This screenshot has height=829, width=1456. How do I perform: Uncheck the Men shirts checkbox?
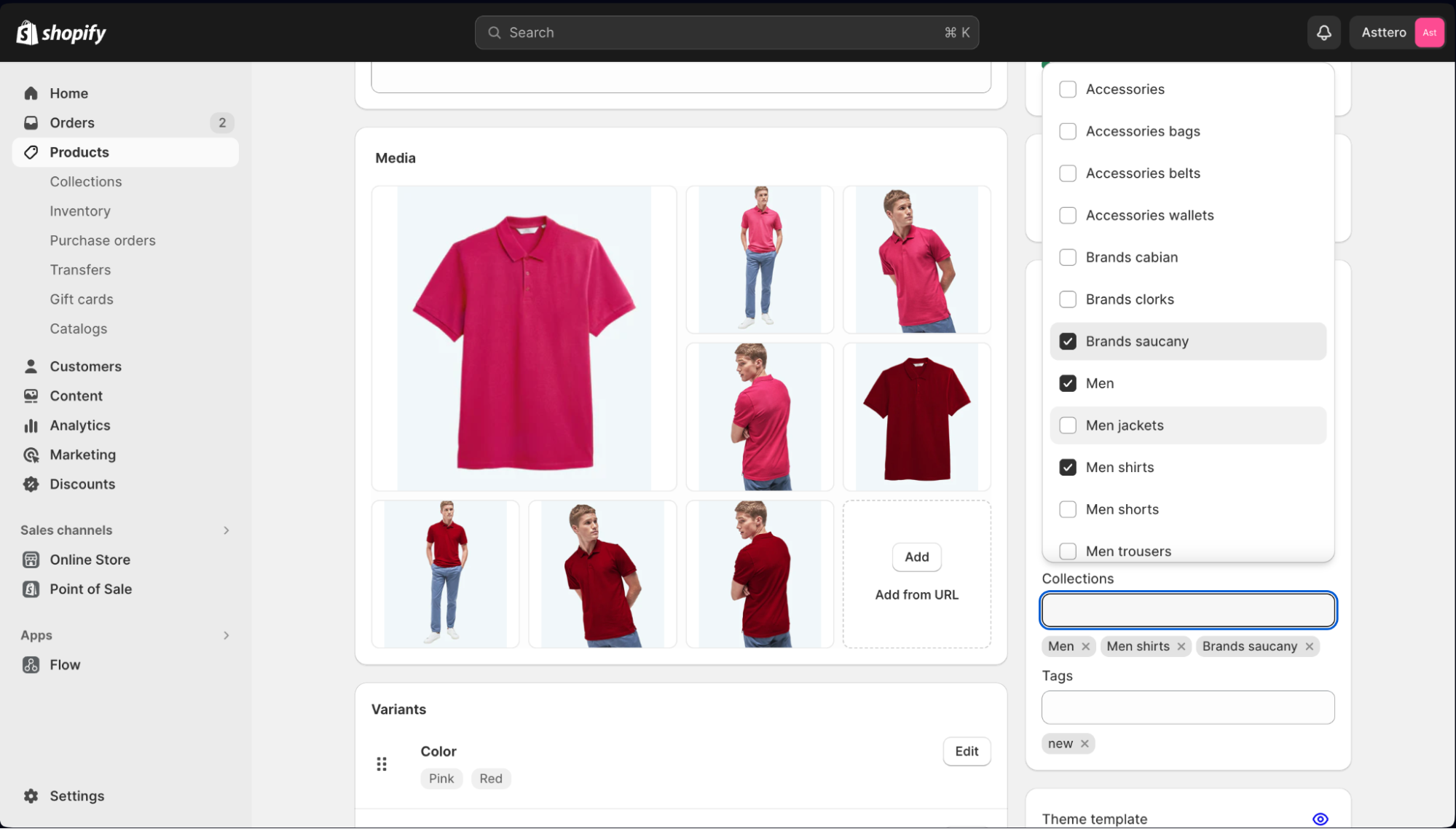[1068, 468]
